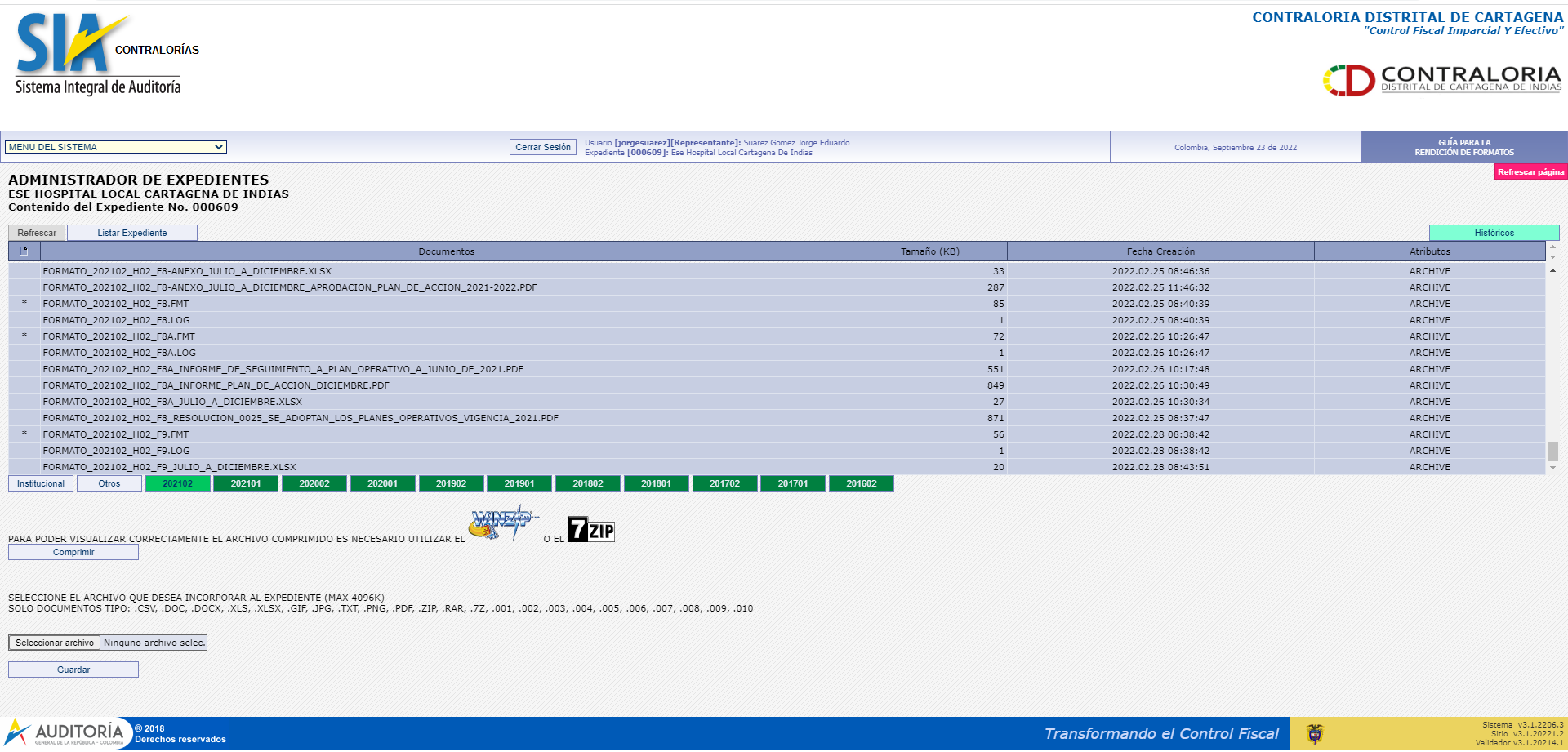Click the Auditoría General logo in footer
Viewport: 1568px width, 752px height.
[67, 732]
